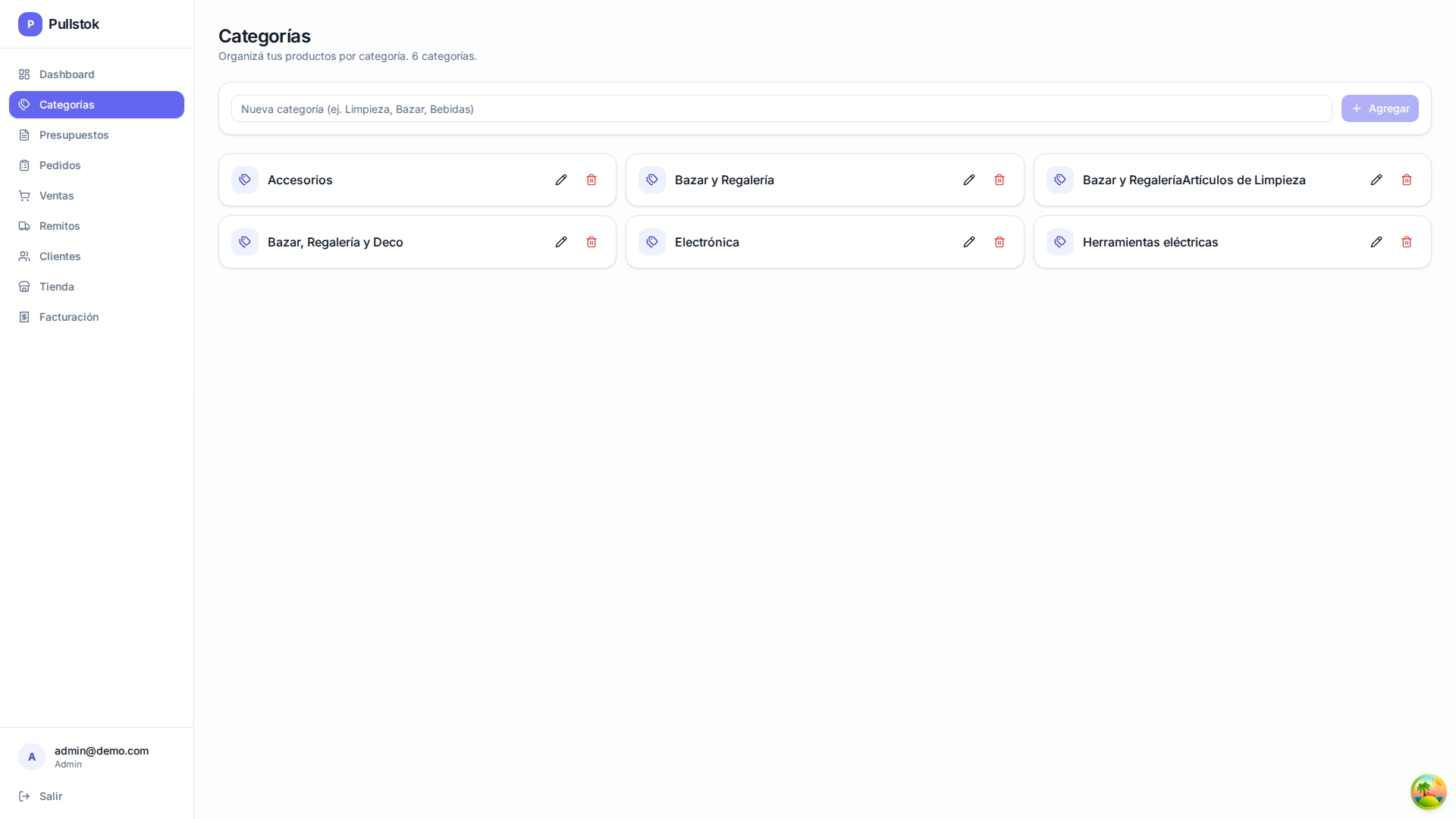
Task: Click pencil icon for Bazar y Regalería
Action: (969, 180)
